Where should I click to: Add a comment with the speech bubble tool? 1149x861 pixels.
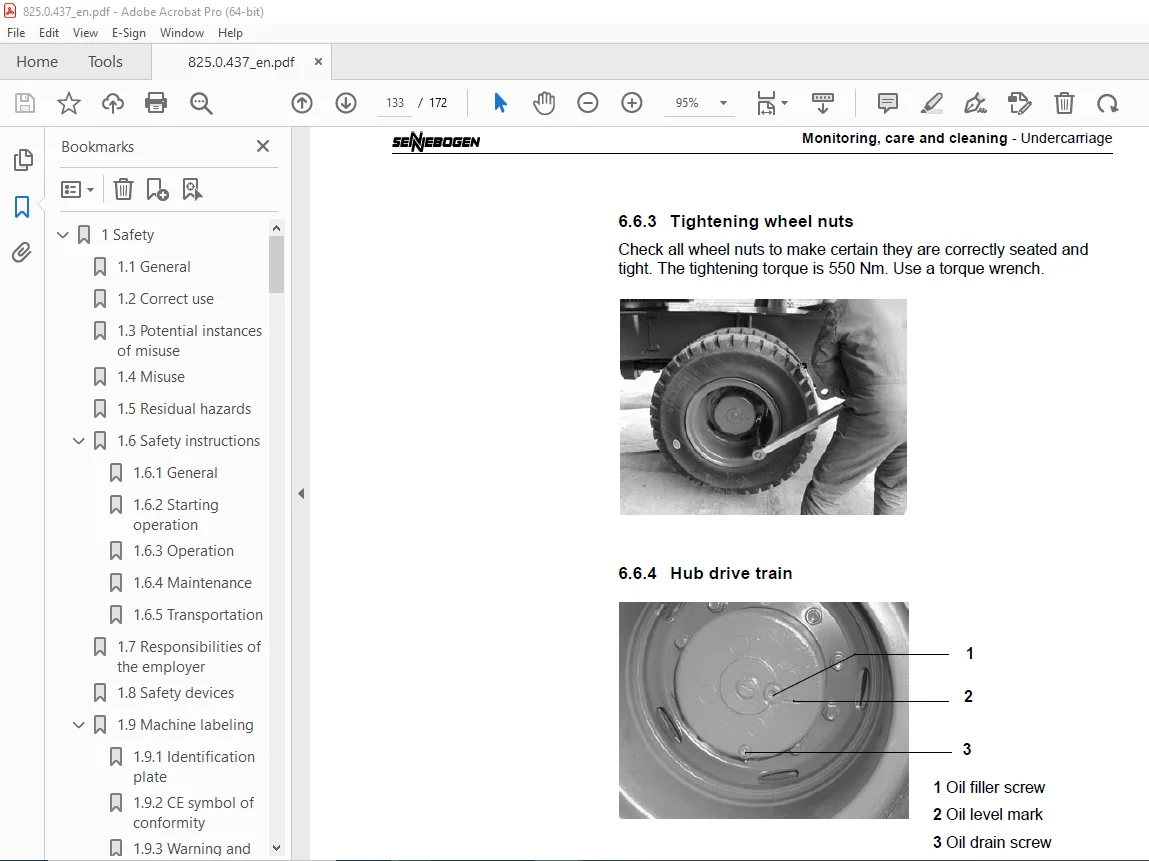pos(886,103)
